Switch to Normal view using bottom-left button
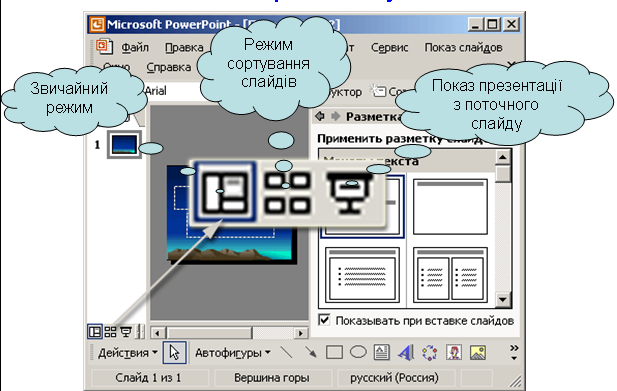Screen dimensions: 617x391 [x=94, y=332]
